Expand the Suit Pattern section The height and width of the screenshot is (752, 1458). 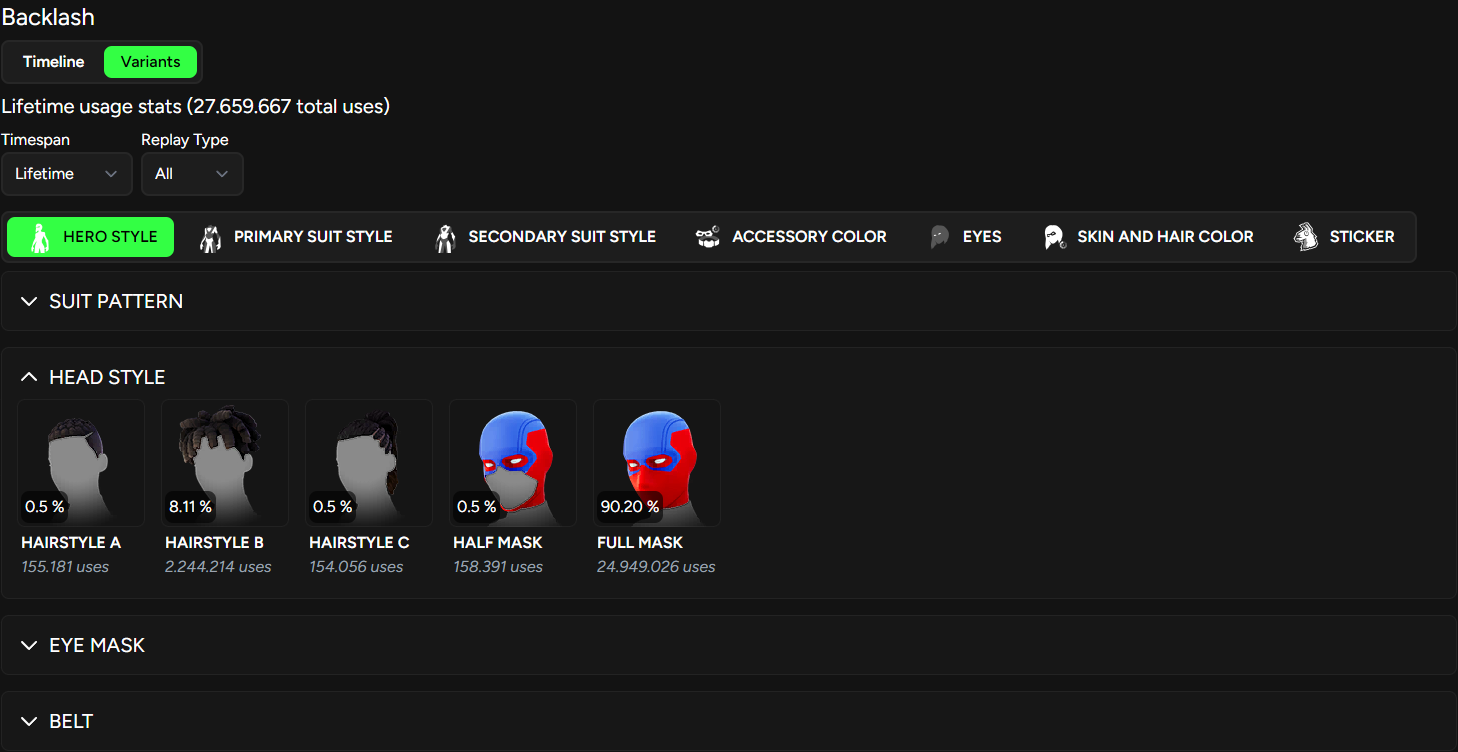pos(115,301)
